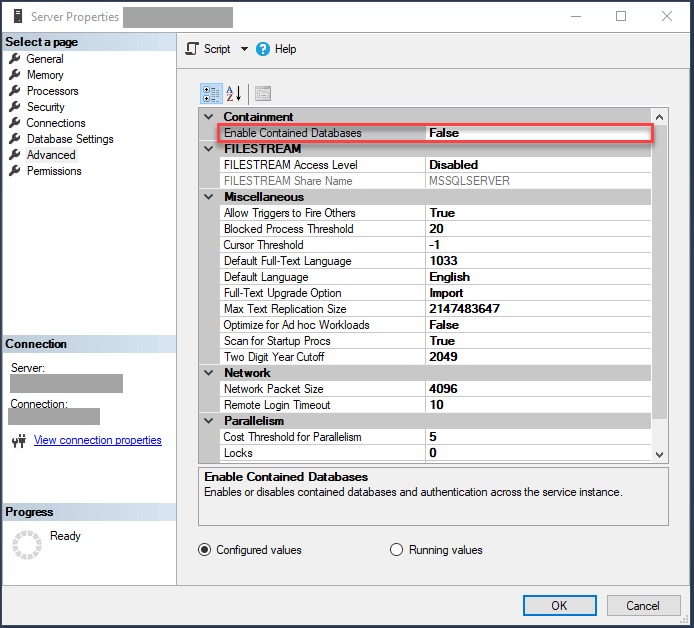
Task: Click the wrench icon beside Security
Action: pos(15,106)
